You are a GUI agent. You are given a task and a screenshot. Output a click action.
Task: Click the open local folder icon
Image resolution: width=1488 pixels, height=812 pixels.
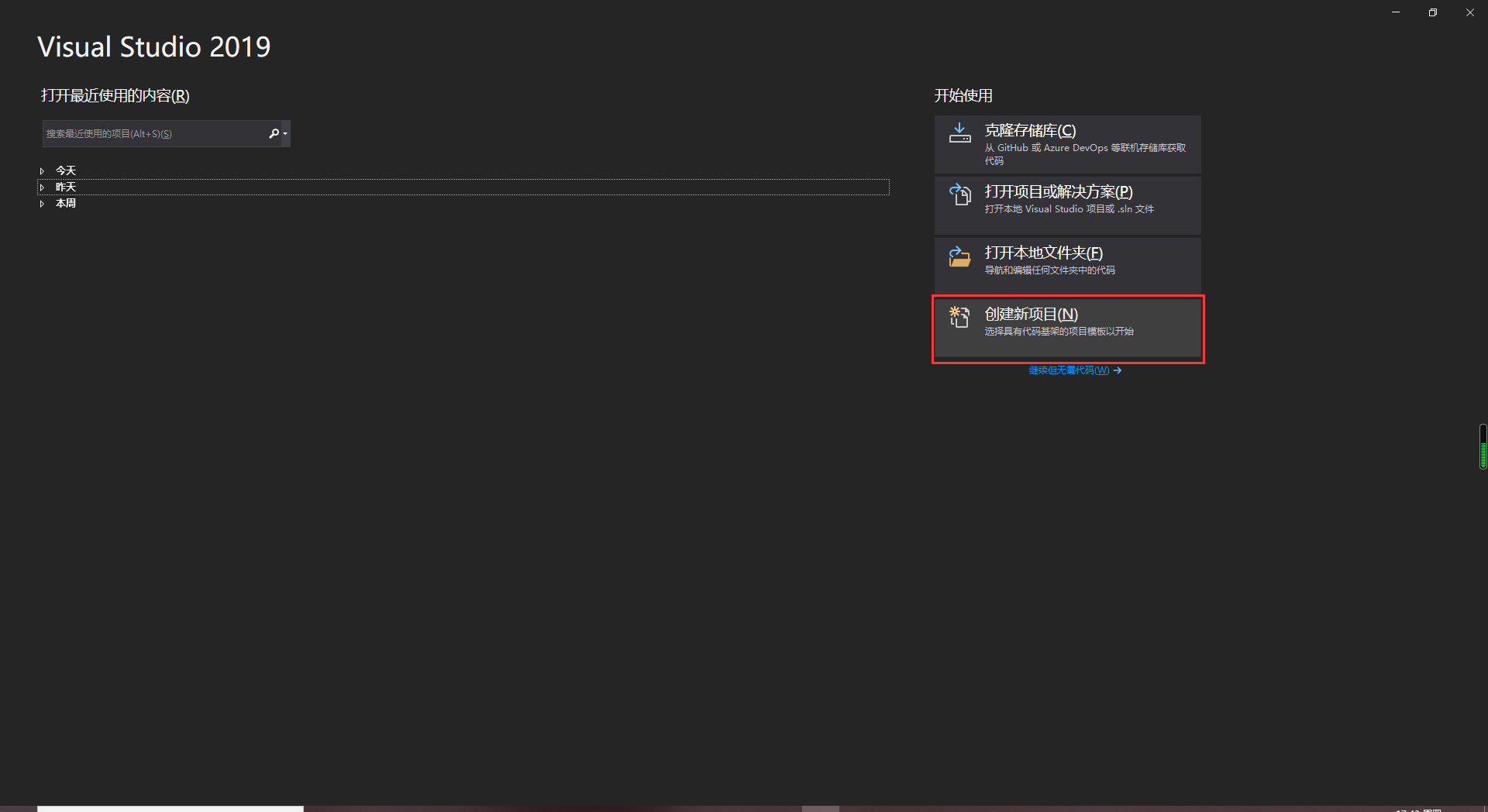click(959, 256)
